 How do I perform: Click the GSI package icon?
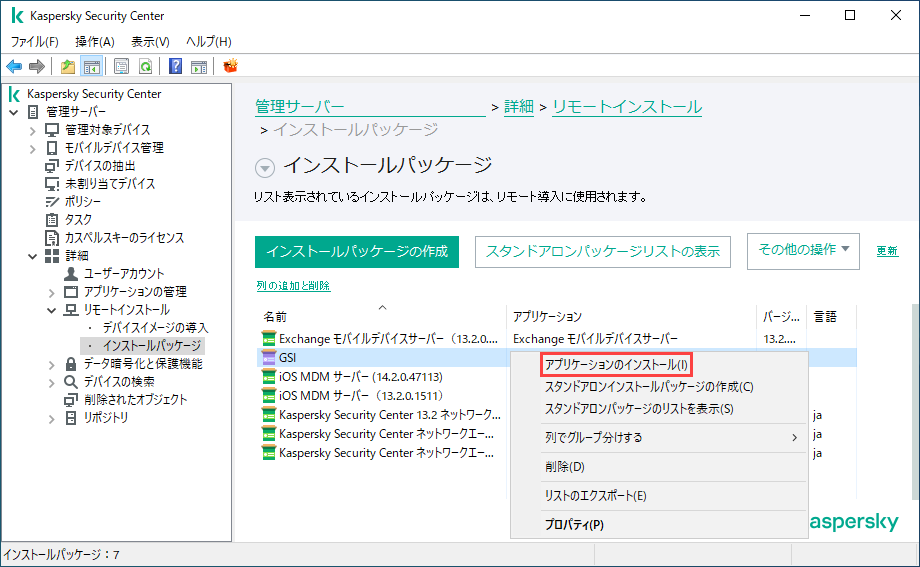tap(269, 357)
